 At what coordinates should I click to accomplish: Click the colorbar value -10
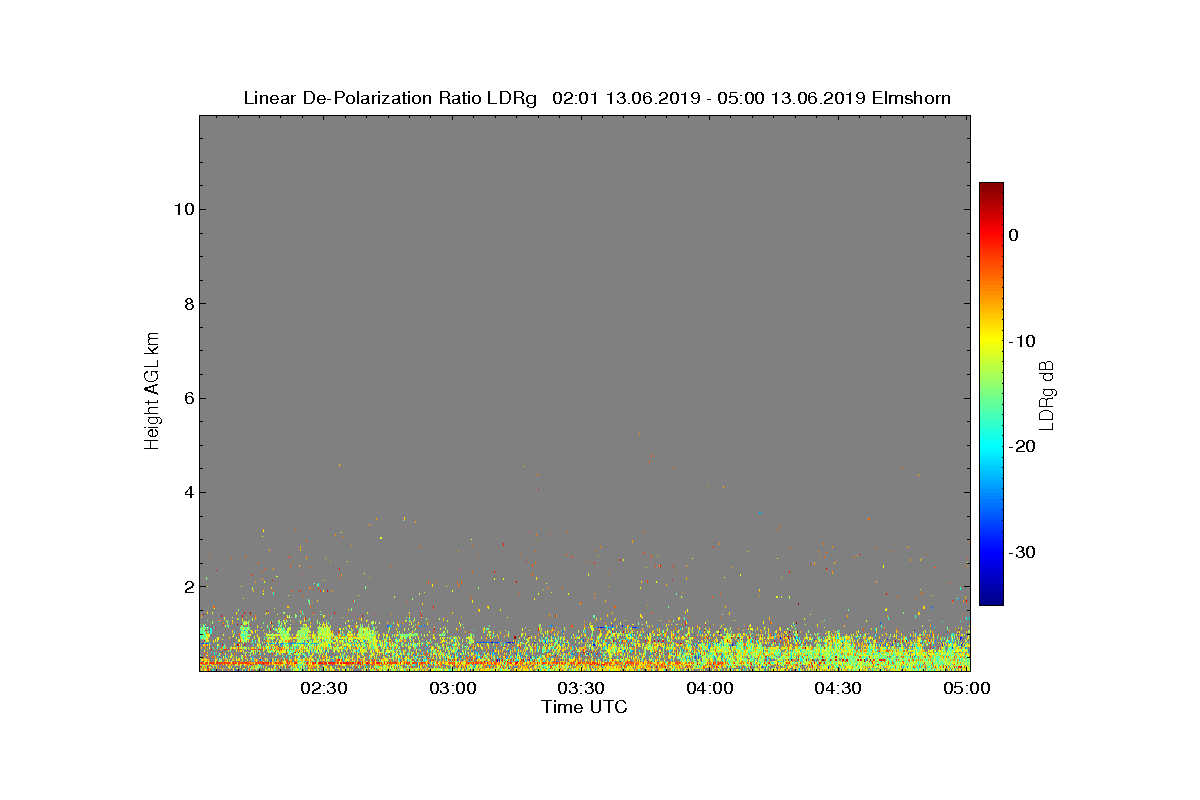[x=1022, y=341]
